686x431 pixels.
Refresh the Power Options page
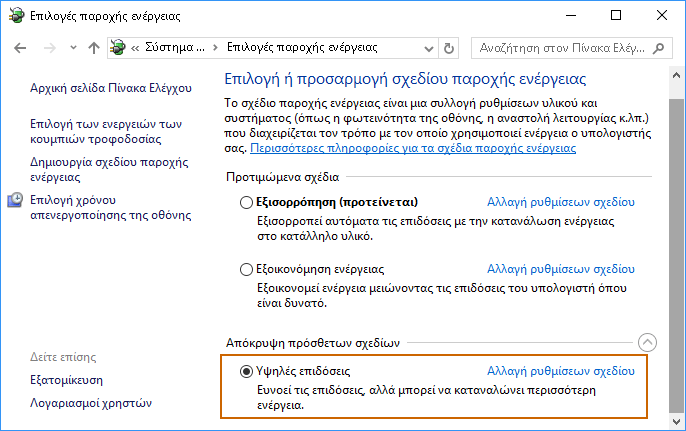point(449,48)
